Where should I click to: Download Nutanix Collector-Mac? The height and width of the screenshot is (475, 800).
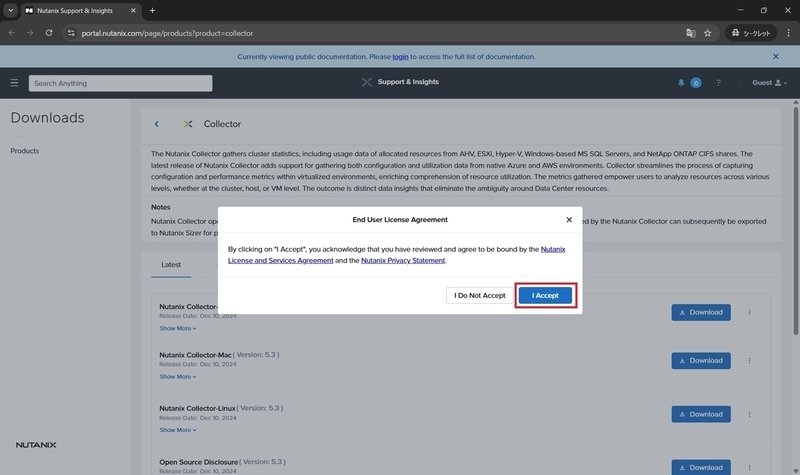(x=701, y=361)
